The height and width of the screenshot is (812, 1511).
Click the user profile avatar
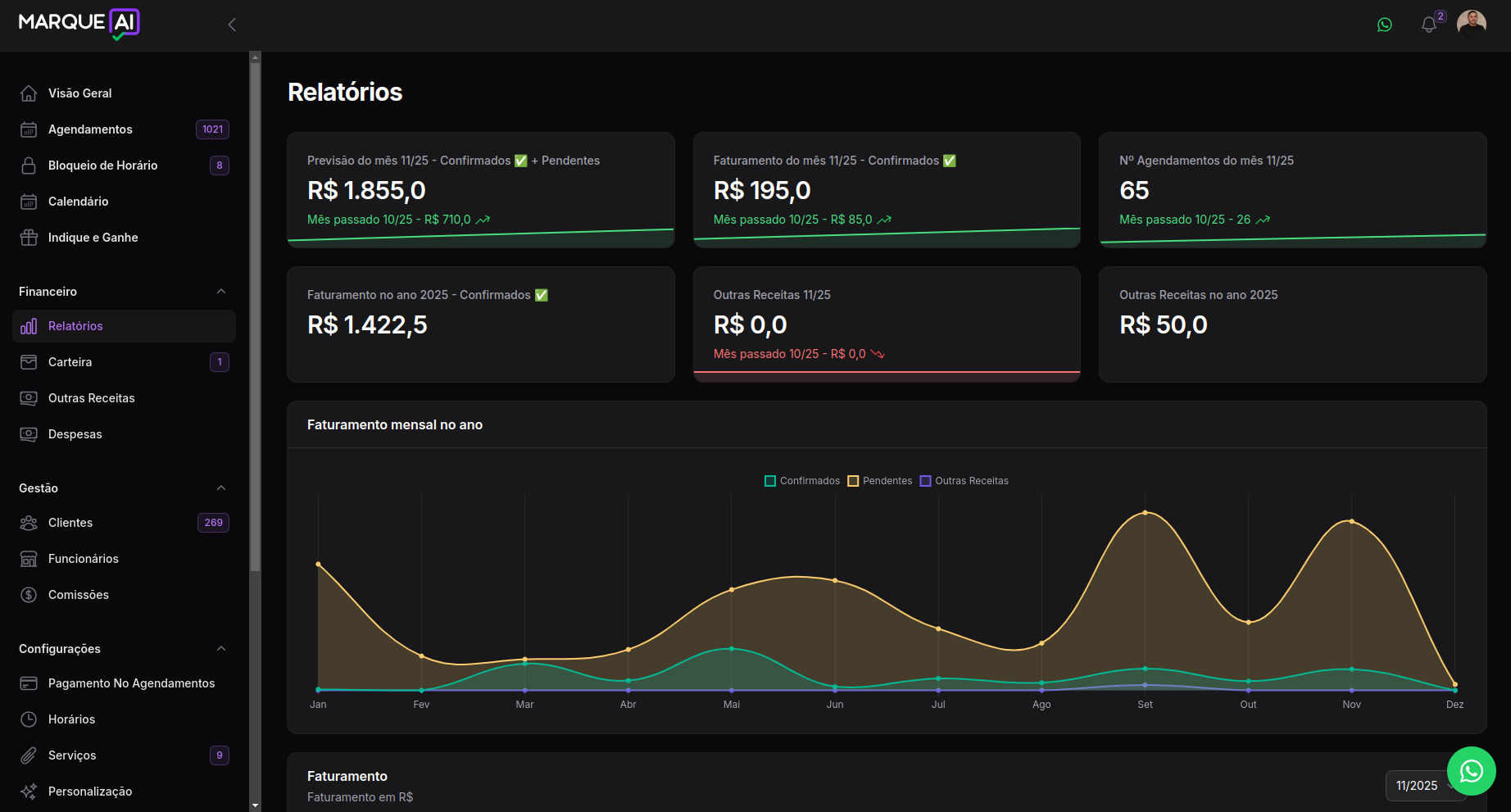click(1472, 24)
